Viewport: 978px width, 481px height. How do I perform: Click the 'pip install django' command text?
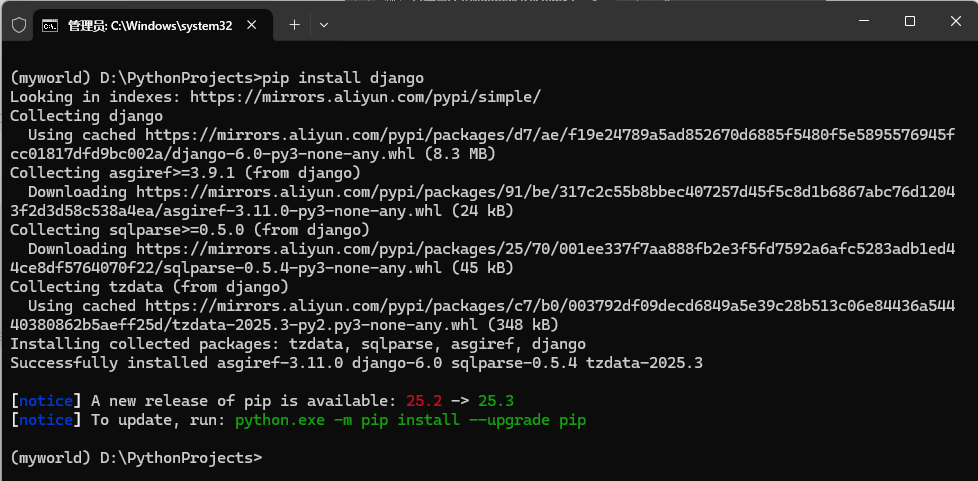[343, 78]
